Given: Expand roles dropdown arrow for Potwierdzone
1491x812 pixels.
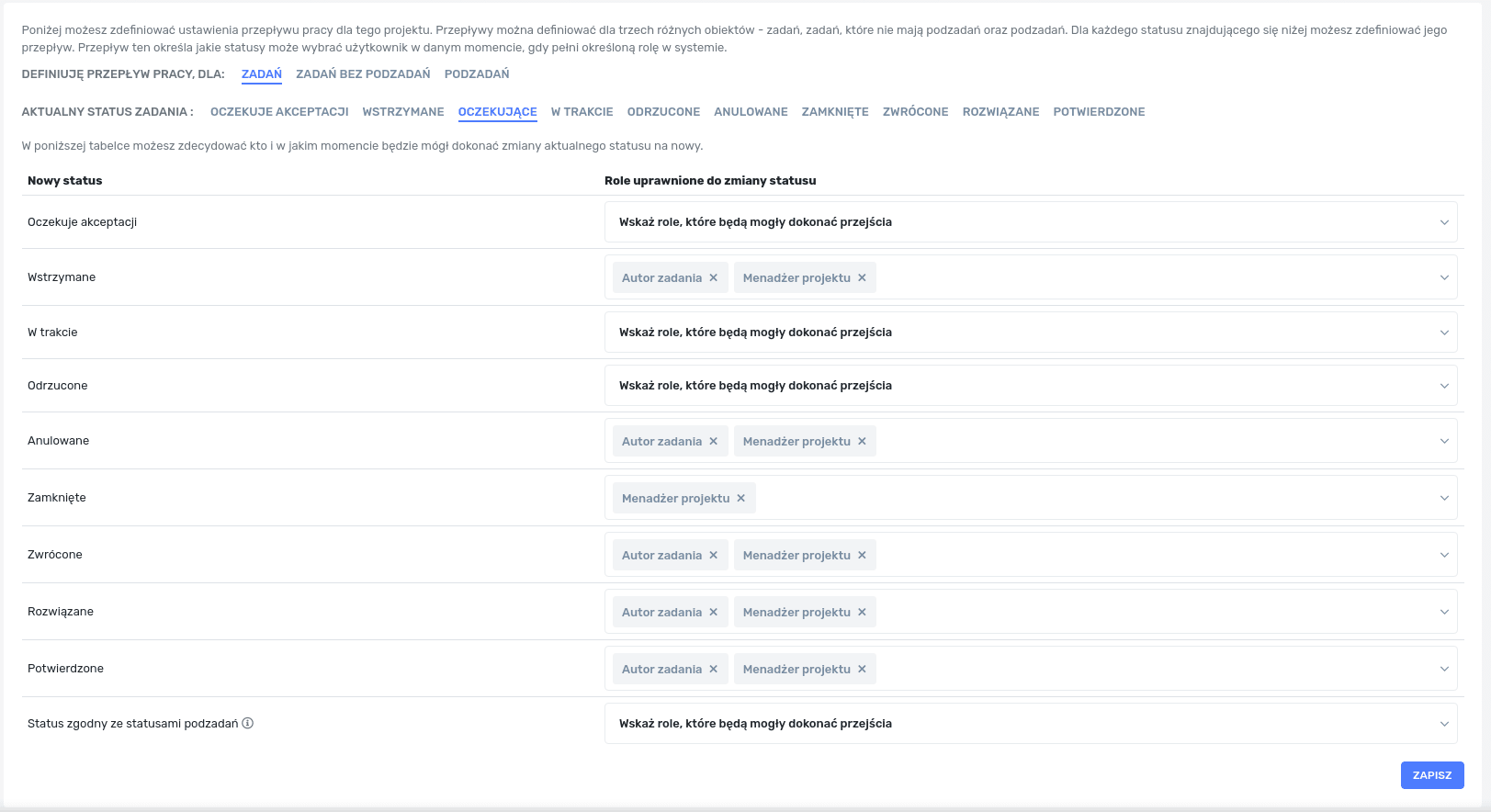Looking at the screenshot, I should point(1444,669).
